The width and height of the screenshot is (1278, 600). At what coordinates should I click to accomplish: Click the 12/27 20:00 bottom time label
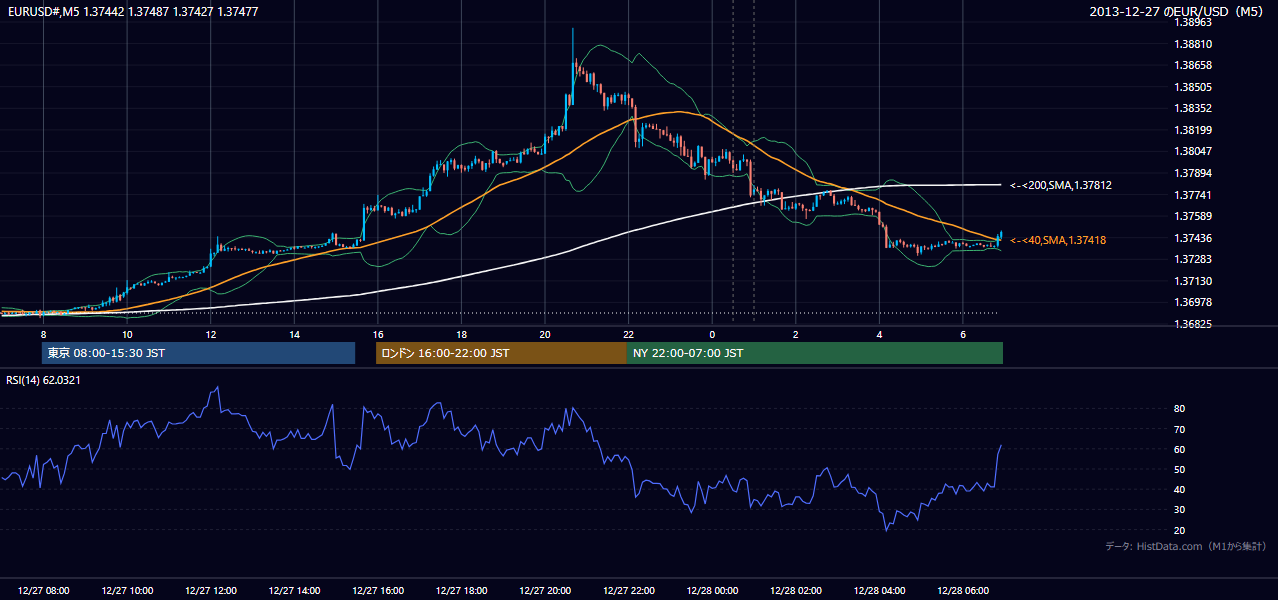(x=545, y=591)
